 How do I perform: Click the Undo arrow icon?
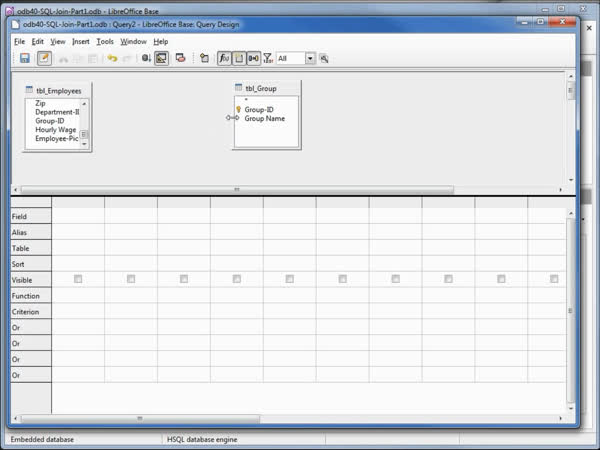[x=112, y=59]
